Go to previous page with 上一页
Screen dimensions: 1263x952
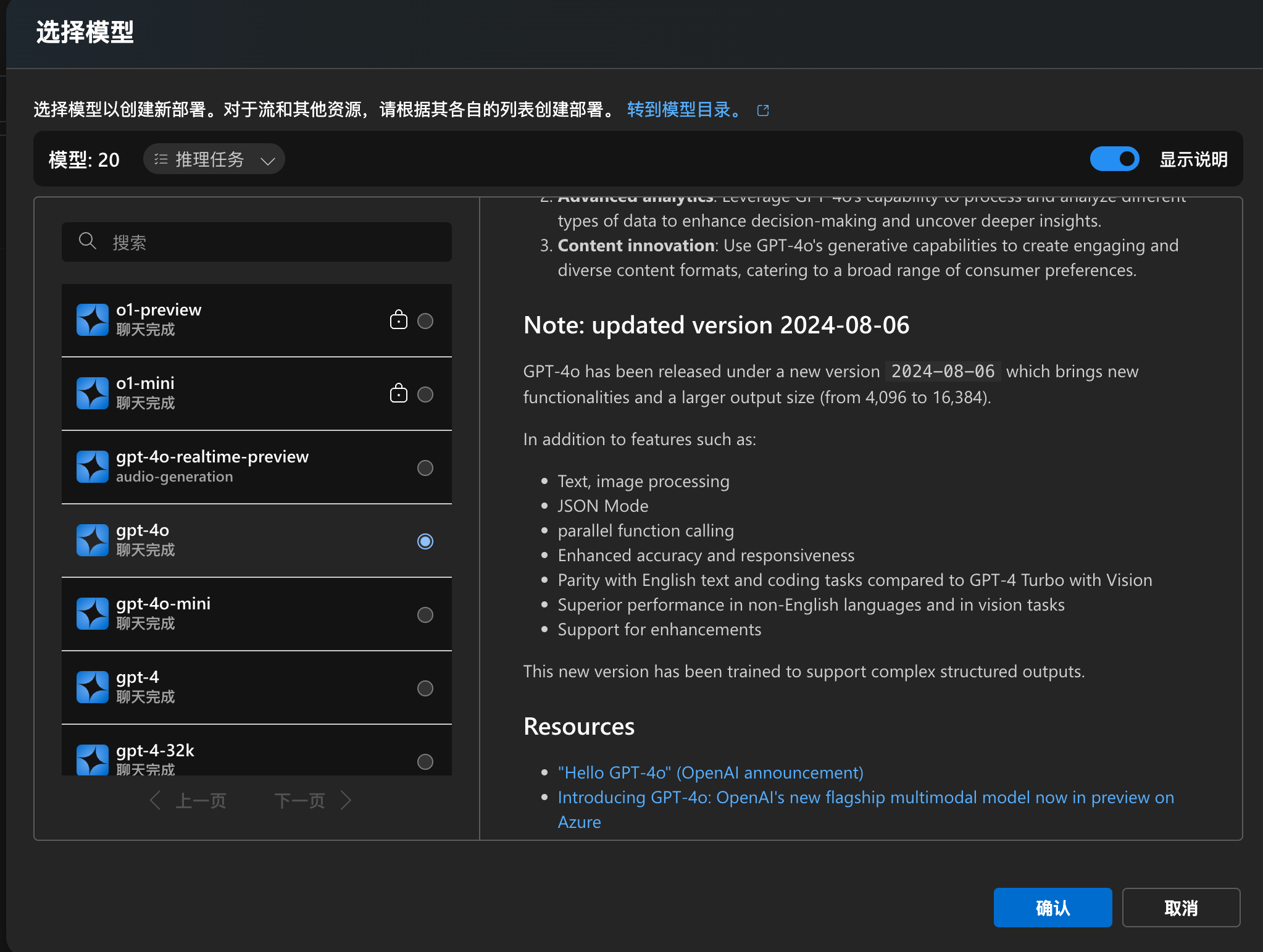(x=188, y=801)
